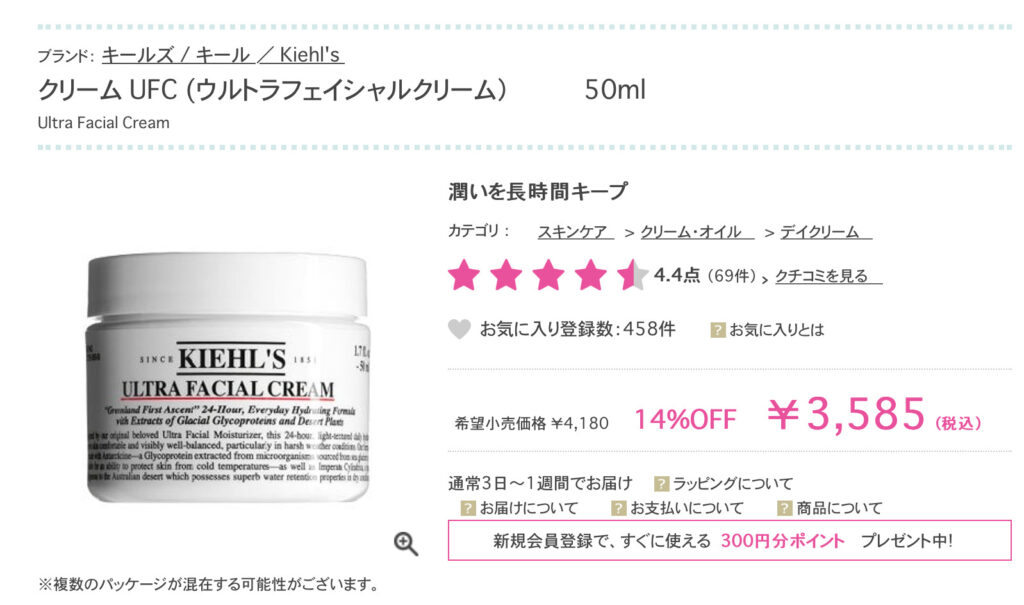This screenshot has width=1024, height=605.
Task: Open the 商品について product info link
Action: coord(839,508)
